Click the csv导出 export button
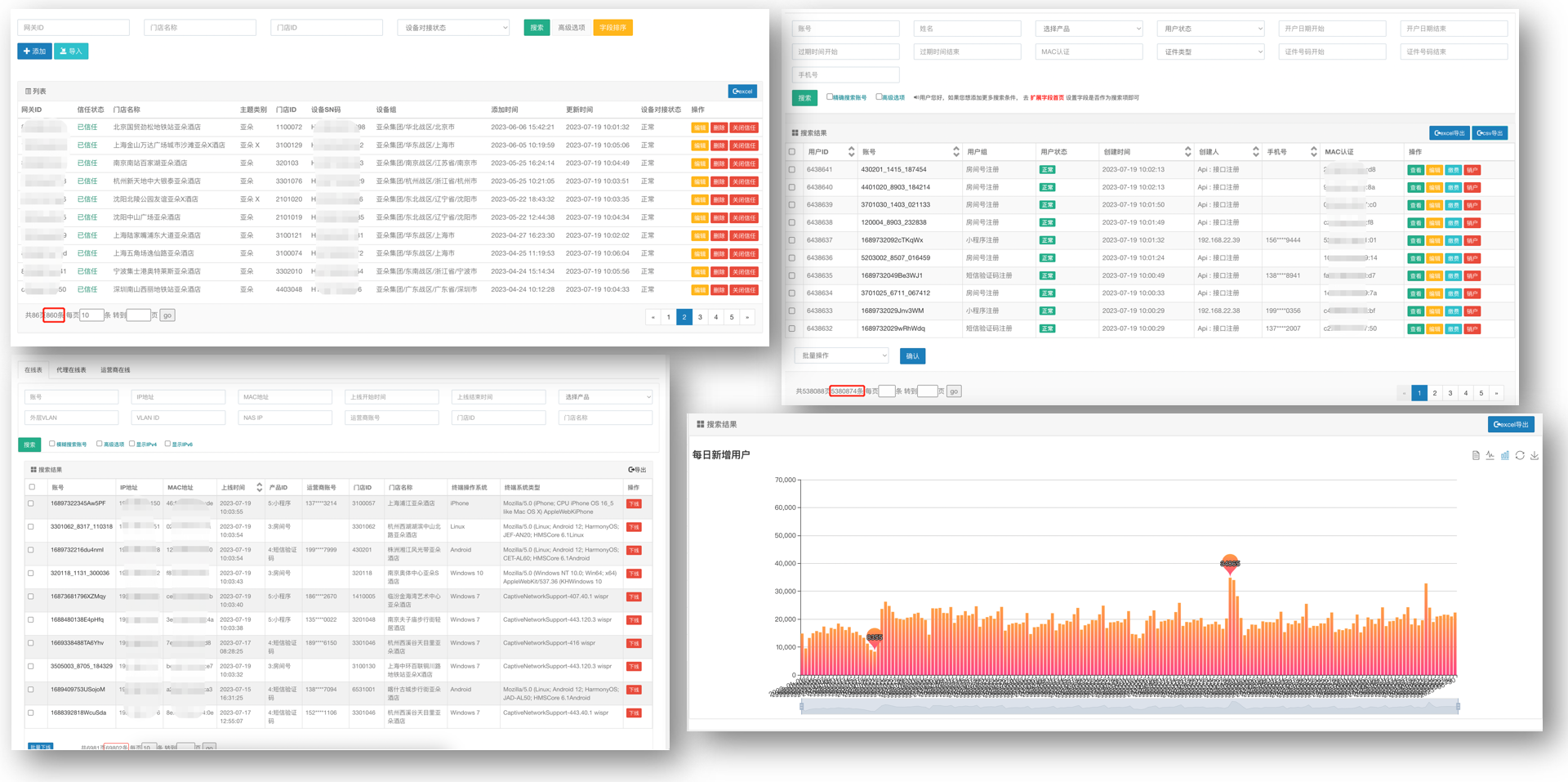This screenshot has width=1568, height=782. click(x=1490, y=133)
